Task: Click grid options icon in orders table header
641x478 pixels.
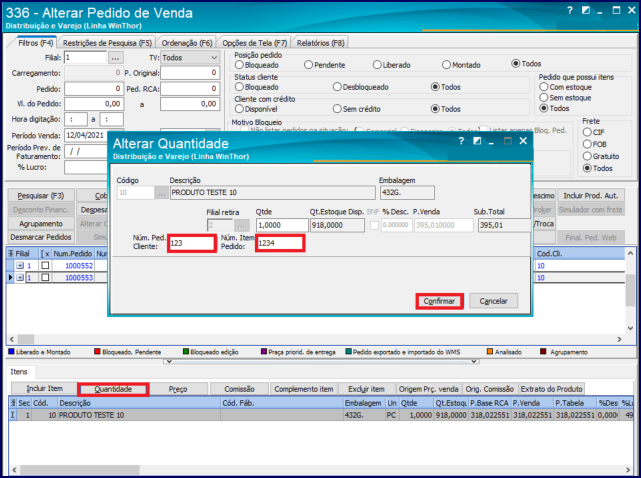Action: [x=11, y=254]
